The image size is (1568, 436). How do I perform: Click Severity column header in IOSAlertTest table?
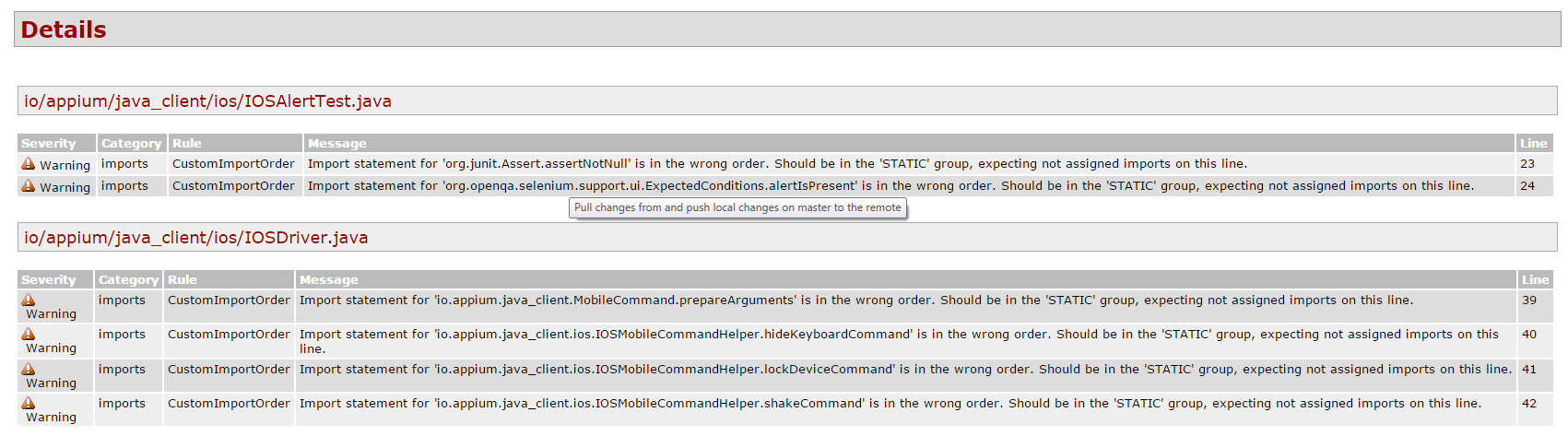pos(49,144)
